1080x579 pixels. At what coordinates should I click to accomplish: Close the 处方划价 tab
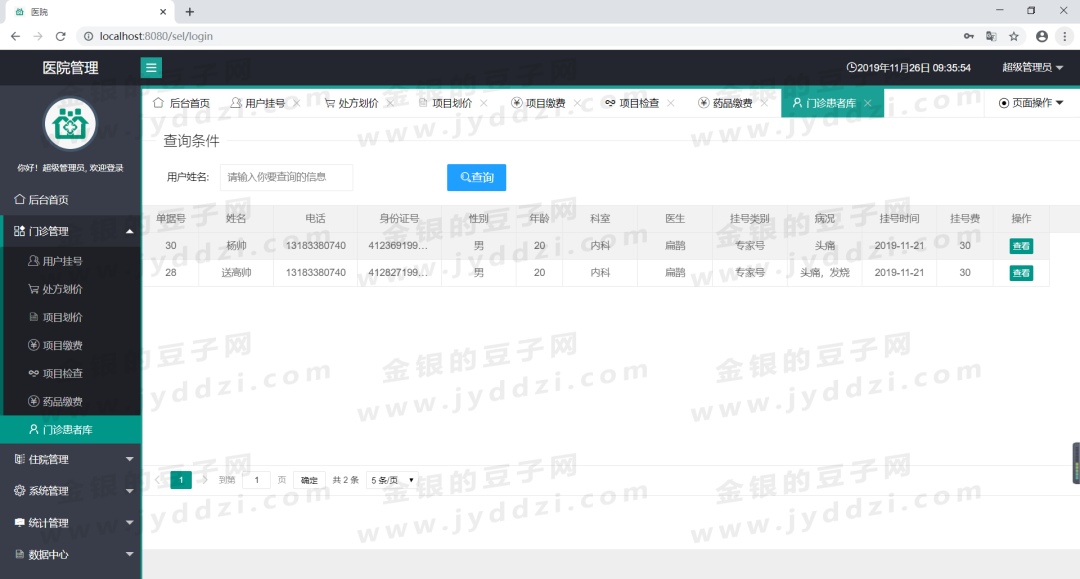390,103
